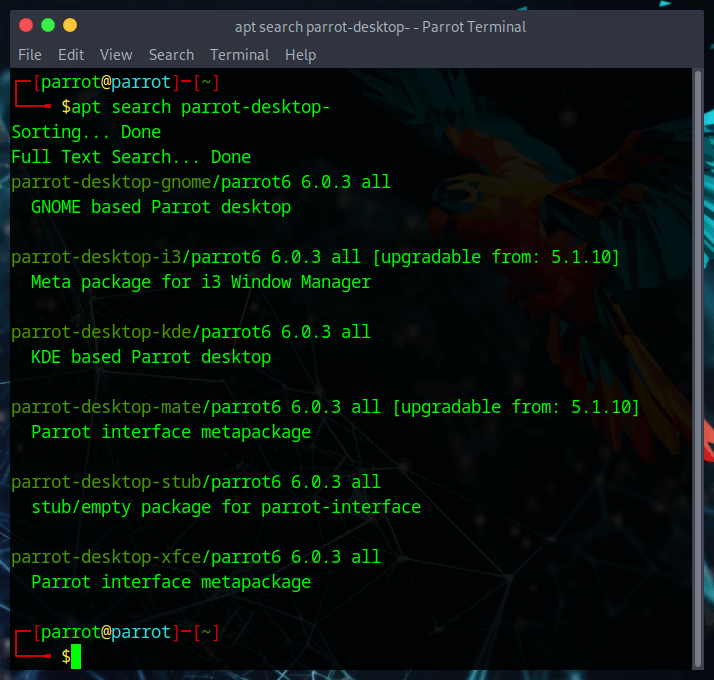Open the Search menu
This screenshot has width=714, height=680.
[x=171, y=55]
